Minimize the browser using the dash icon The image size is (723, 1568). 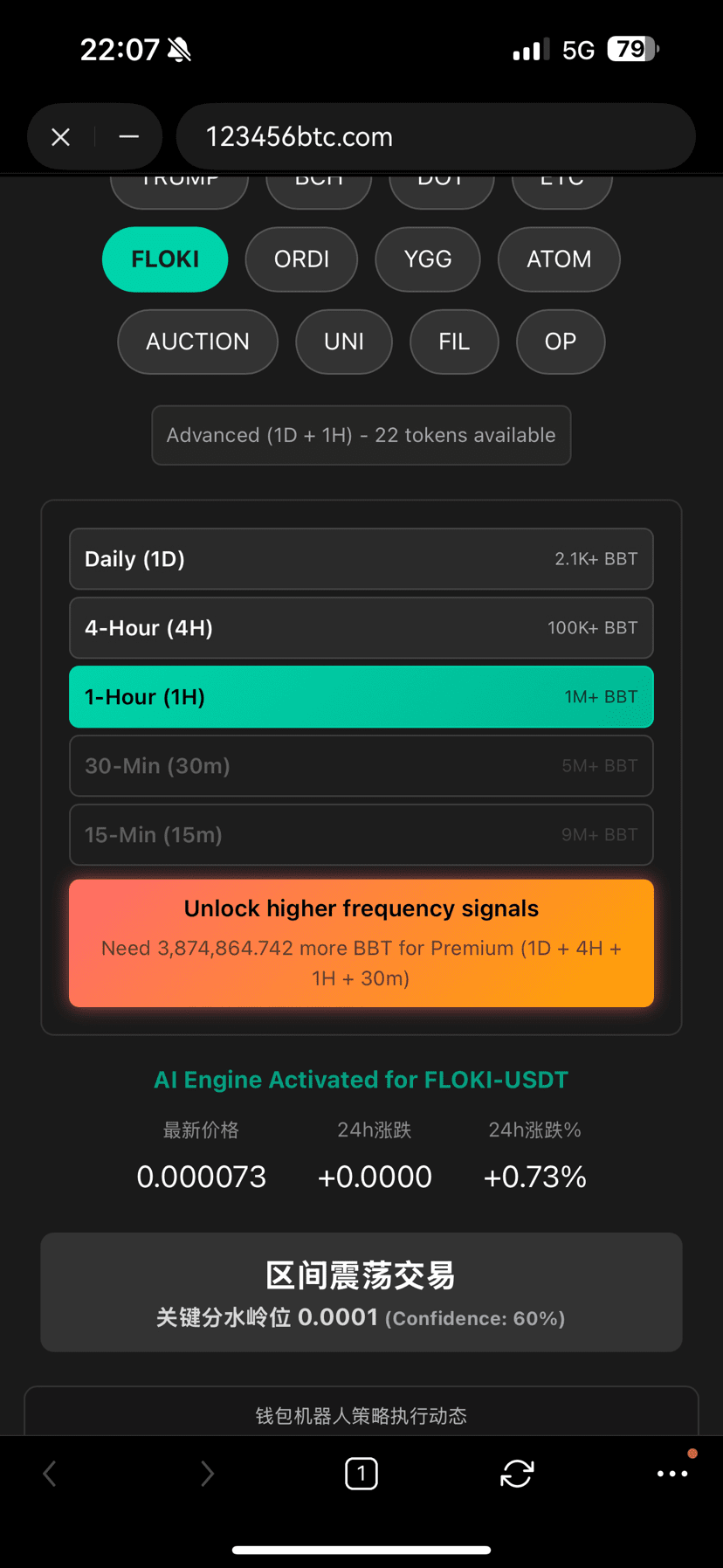(x=128, y=137)
